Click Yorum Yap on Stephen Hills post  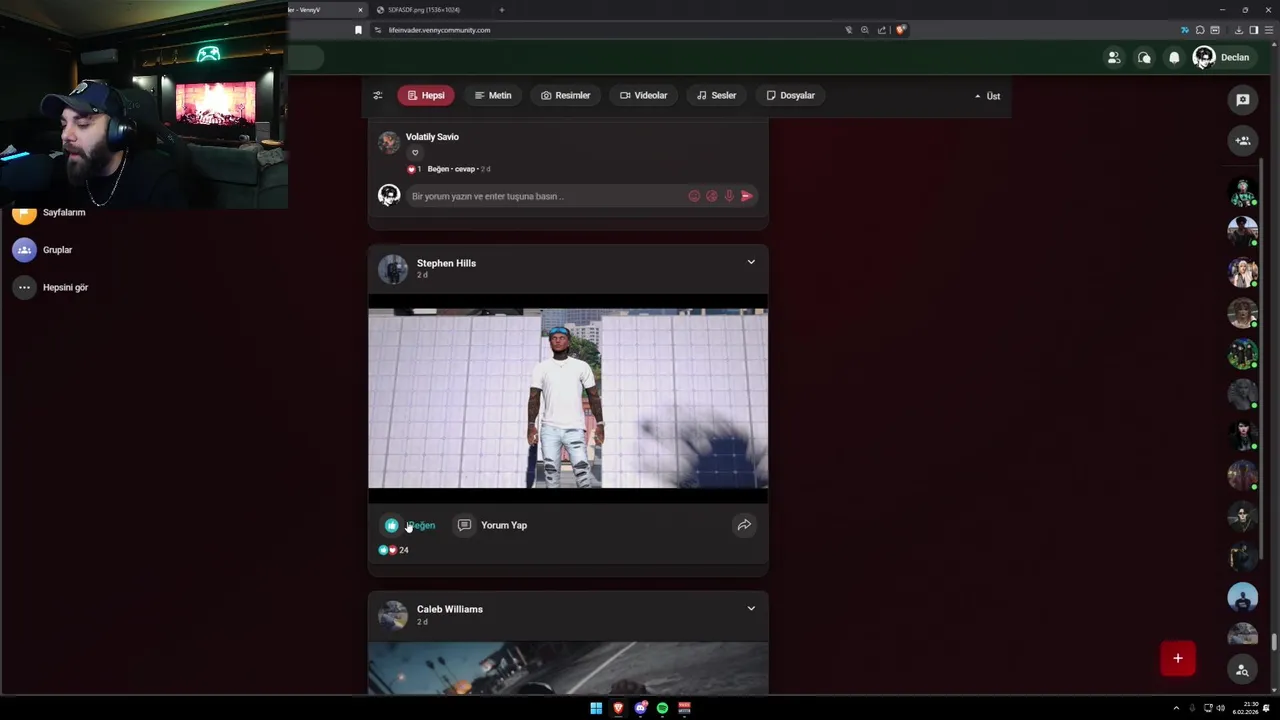pyautogui.click(x=492, y=525)
